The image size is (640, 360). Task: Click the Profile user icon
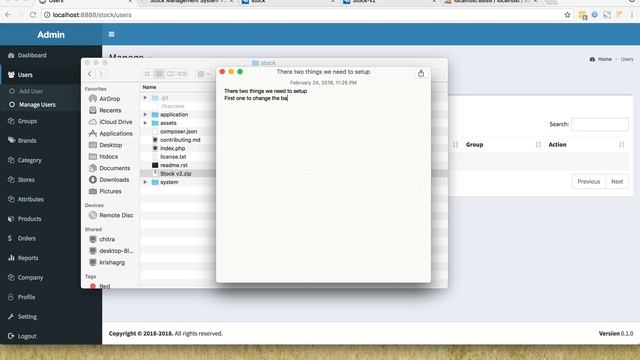(11, 297)
